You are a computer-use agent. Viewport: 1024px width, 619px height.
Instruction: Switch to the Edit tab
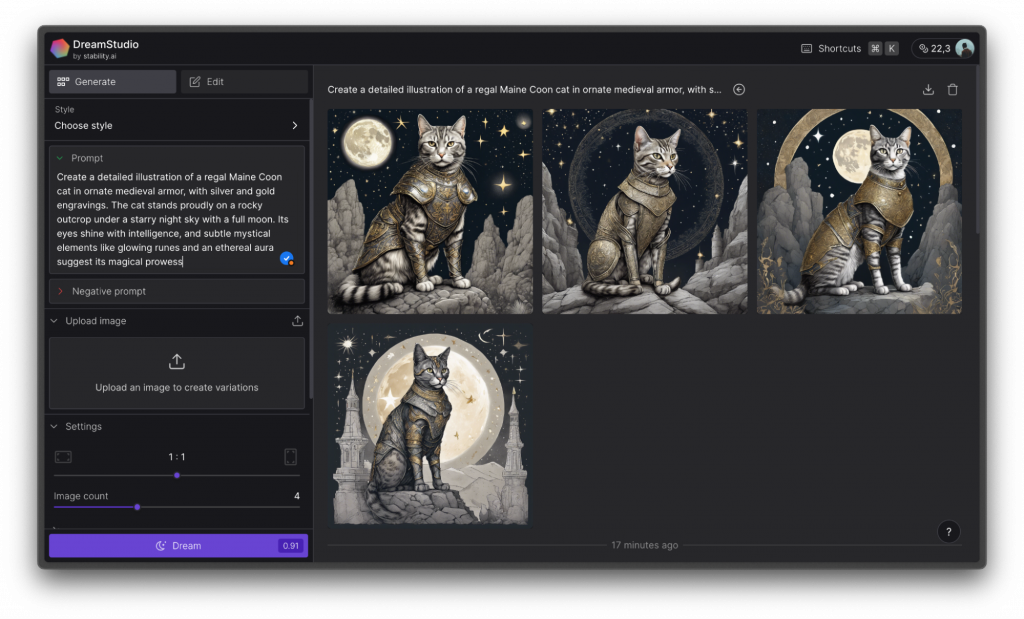pyautogui.click(x=244, y=82)
